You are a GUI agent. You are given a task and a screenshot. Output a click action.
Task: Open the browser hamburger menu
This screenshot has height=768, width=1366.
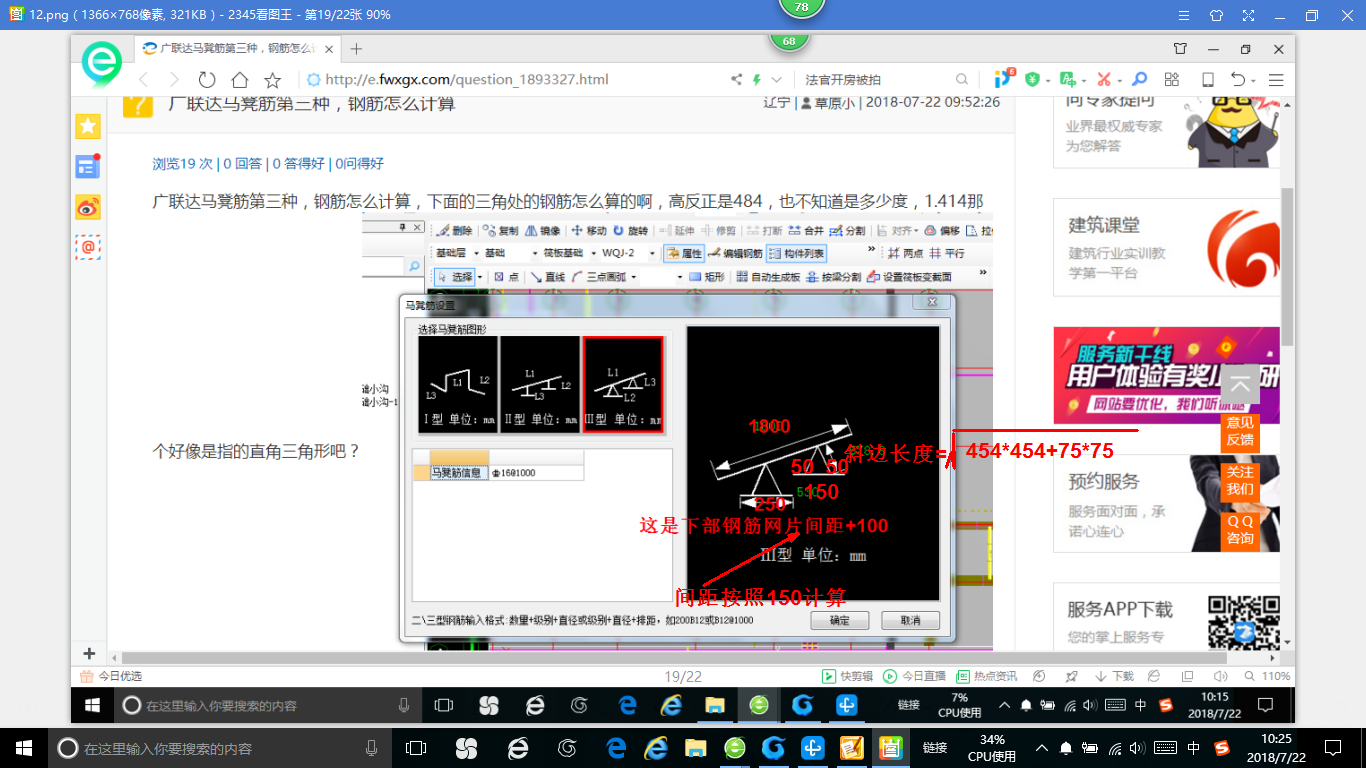pyautogui.click(x=1276, y=80)
